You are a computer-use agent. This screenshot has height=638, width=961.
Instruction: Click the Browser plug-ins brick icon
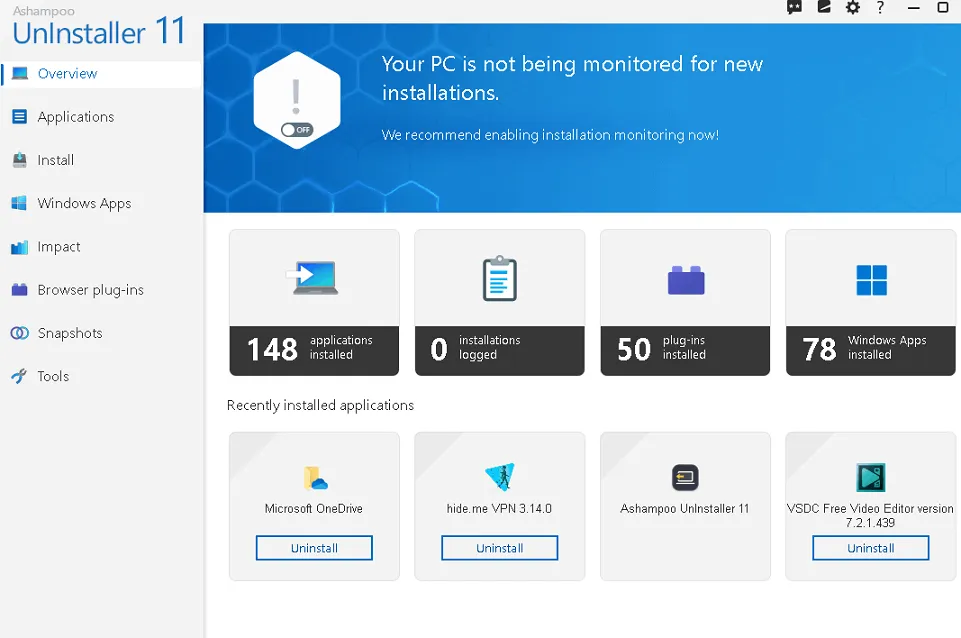[19, 290]
